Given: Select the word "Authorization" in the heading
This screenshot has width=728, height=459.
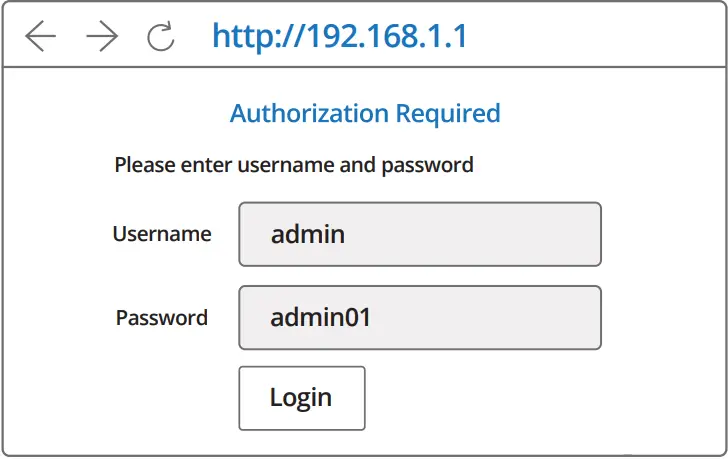Looking at the screenshot, I should tap(309, 113).
